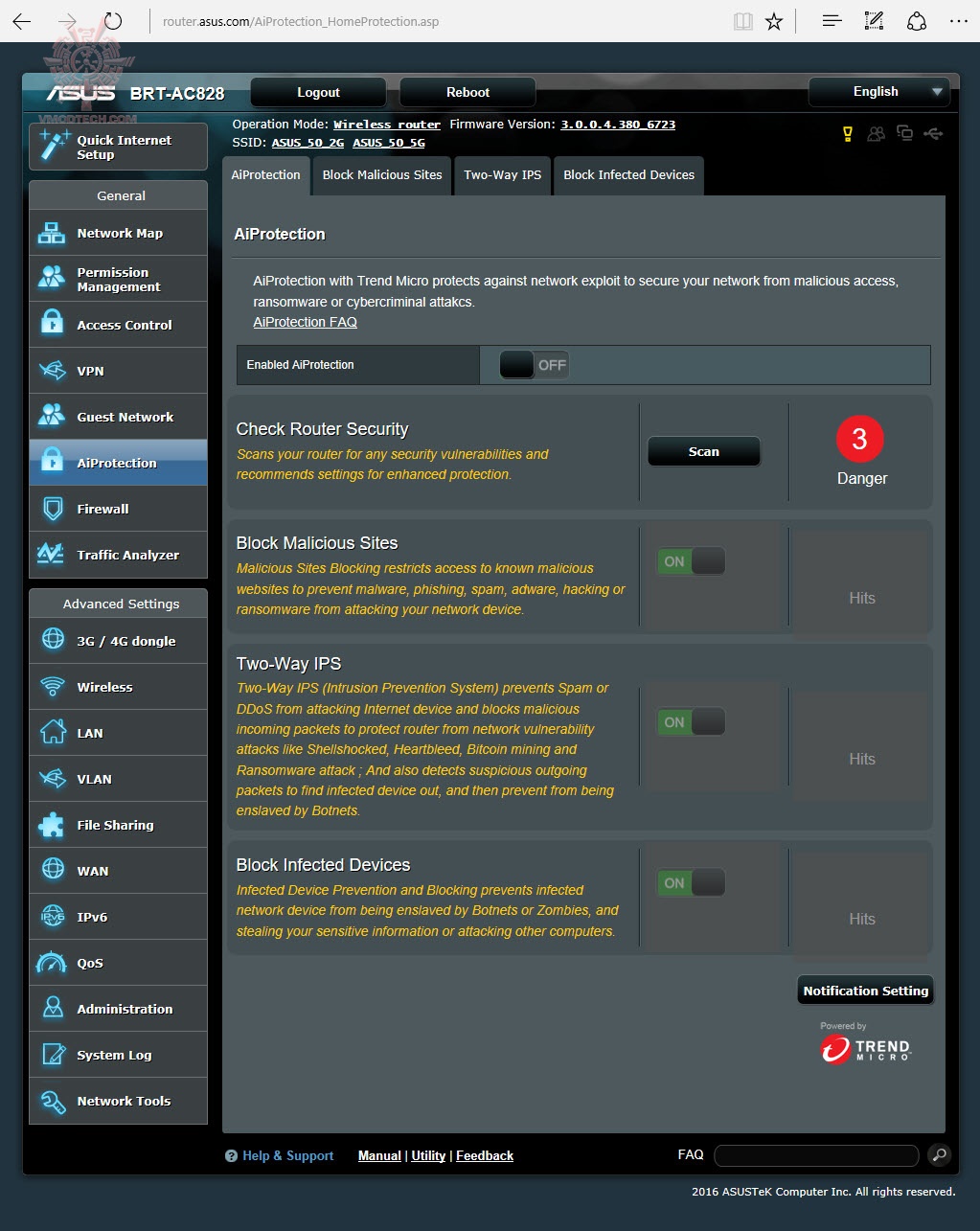Click the ASUS_50_5G SSID link
980x1231 pixels.
[x=389, y=143]
